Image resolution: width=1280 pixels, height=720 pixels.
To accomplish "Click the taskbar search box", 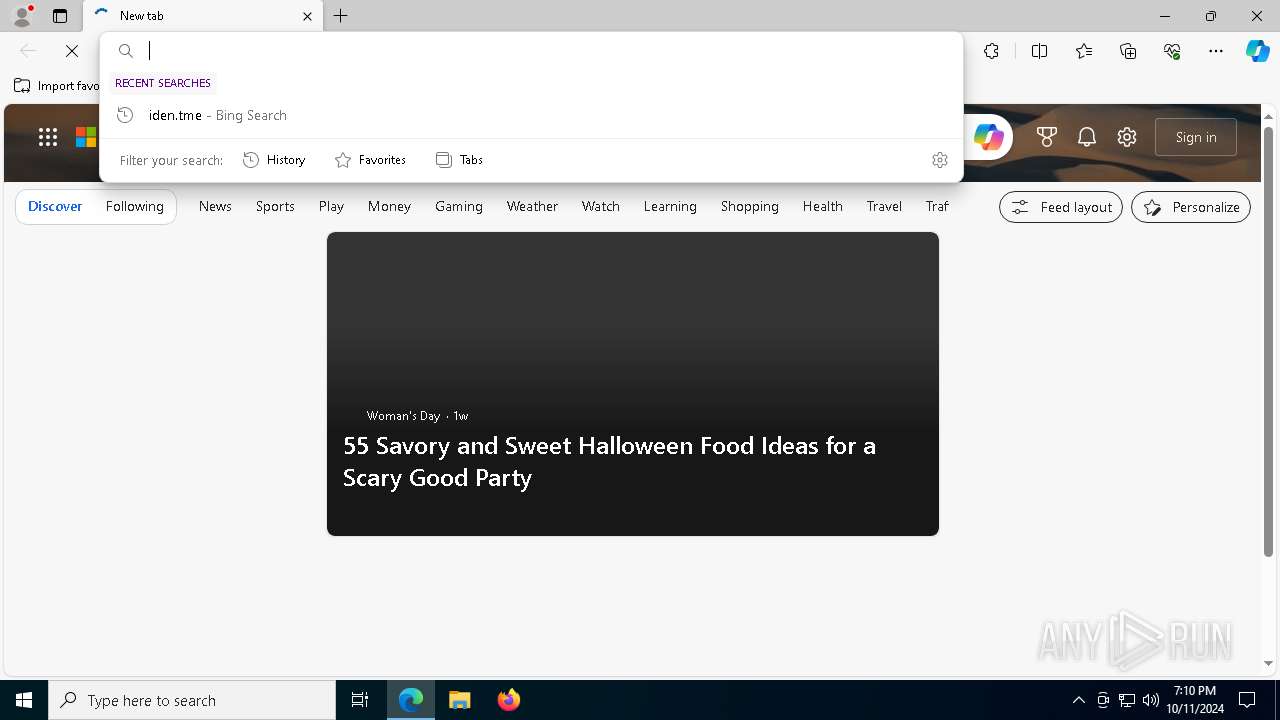I will (192, 700).
